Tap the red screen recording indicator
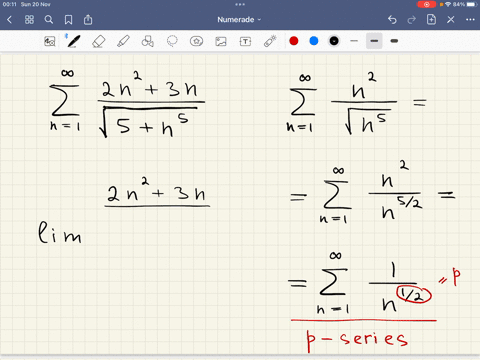480x360 pixels. coord(426,4)
